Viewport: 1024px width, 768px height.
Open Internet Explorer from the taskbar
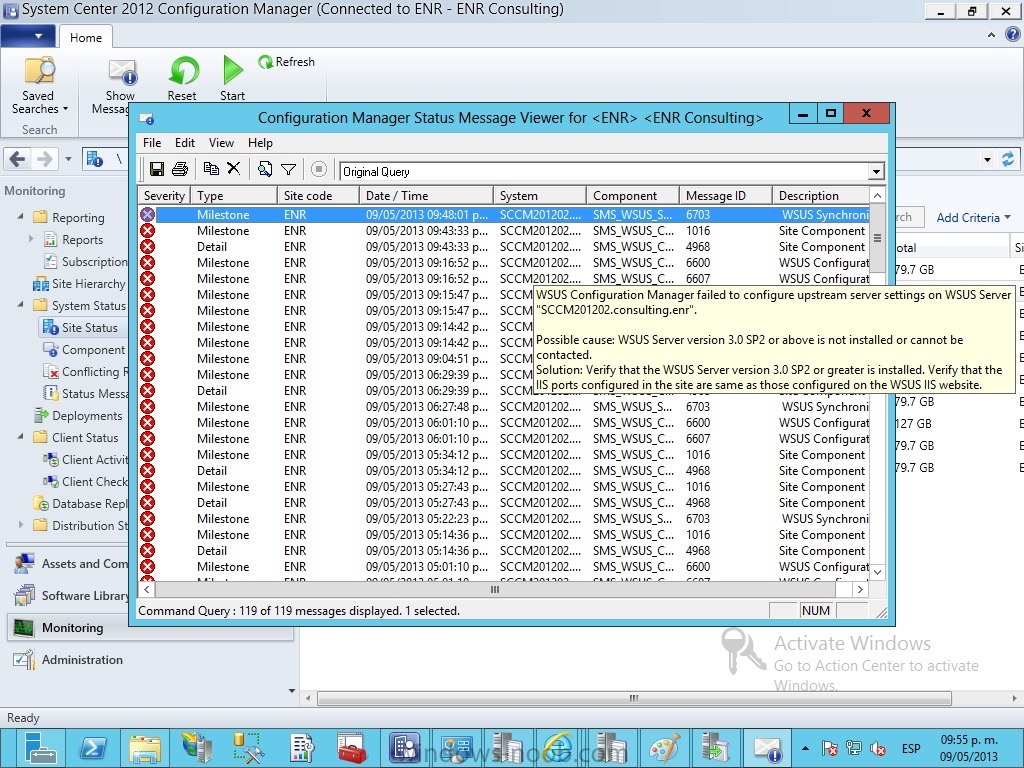[x=558, y=748]
